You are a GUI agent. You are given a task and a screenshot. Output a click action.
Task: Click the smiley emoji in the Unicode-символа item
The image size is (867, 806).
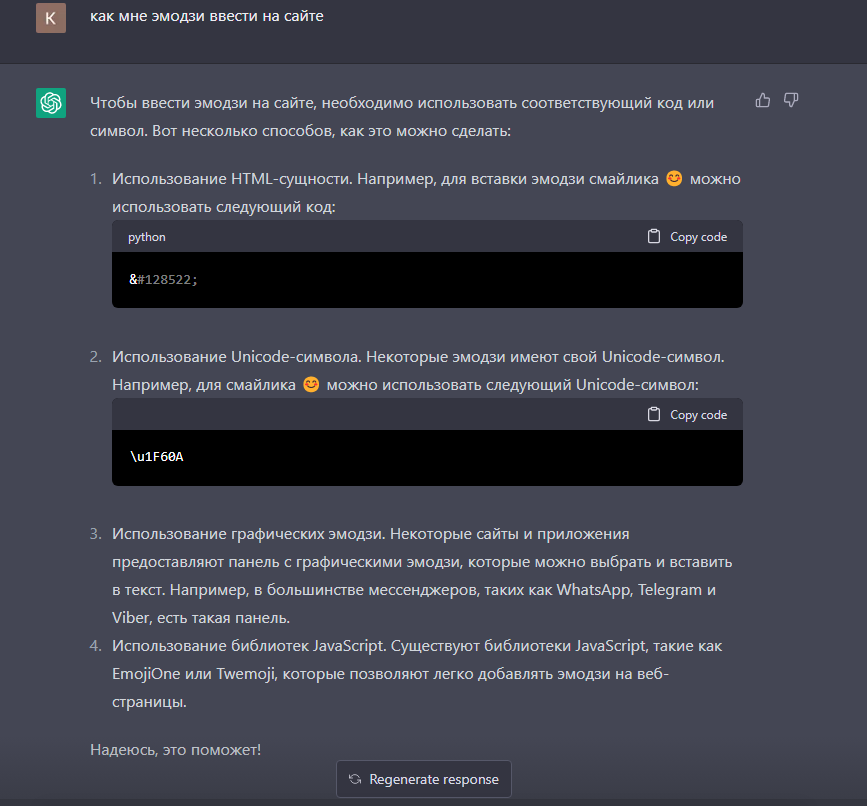(x=311, y=384)
